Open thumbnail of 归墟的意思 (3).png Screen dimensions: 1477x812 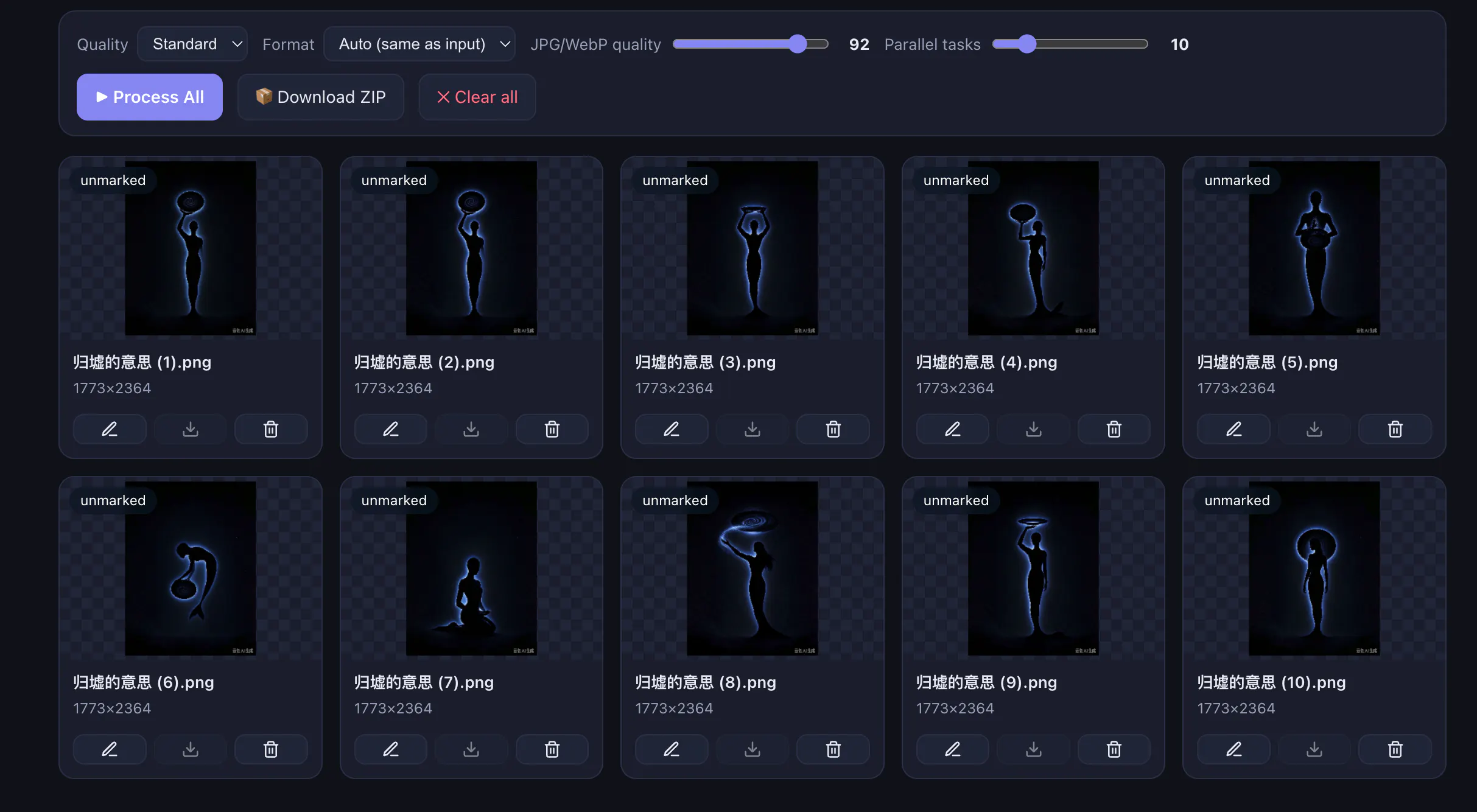(x=753, y=248)
